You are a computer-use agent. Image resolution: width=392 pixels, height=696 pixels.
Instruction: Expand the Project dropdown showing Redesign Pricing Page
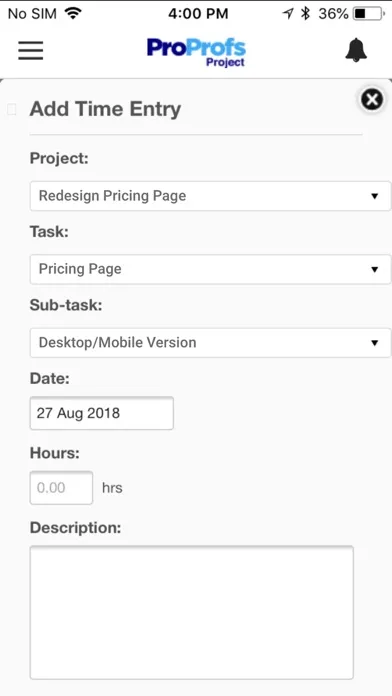pyautogui.click(x=210, y=196)
